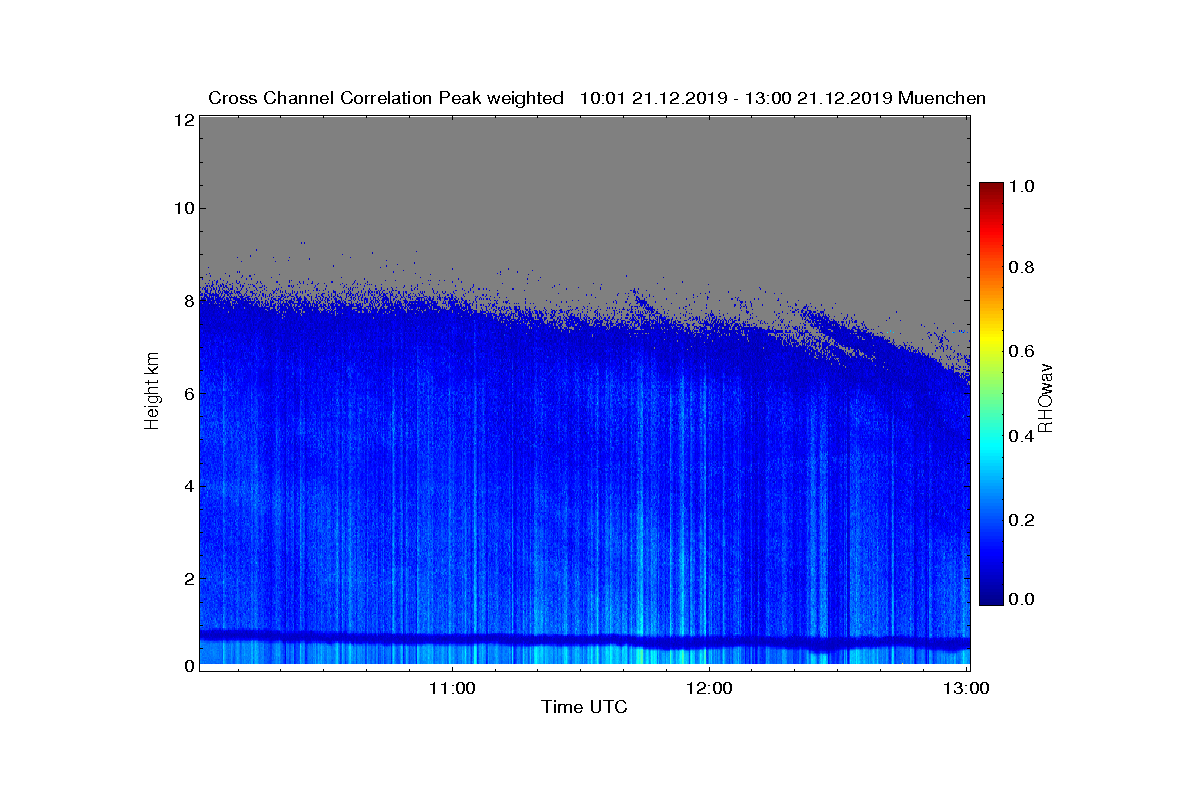1200x800 pixels.
Task: Click the '12:00' time tick label
Action: pyautogui.click(x=709, y=688)
